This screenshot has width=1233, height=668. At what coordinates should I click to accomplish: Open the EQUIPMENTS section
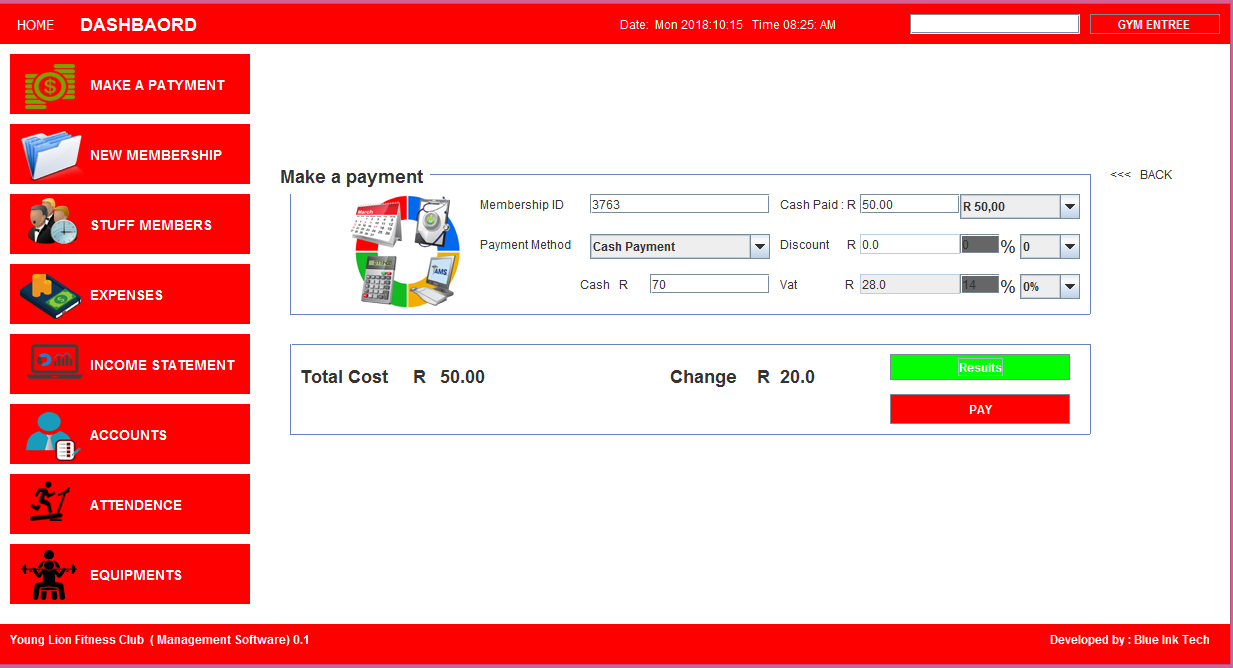pyautogui.click(x=130, y=574)
